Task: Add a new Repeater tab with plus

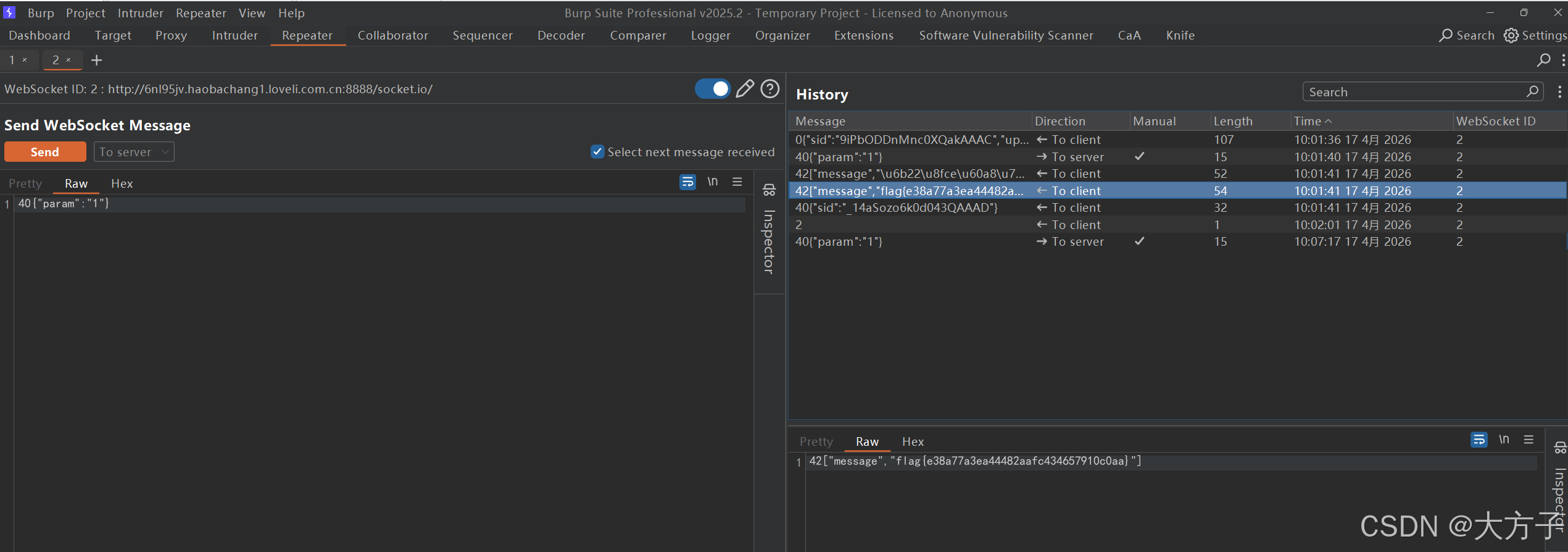Action: 96,60
